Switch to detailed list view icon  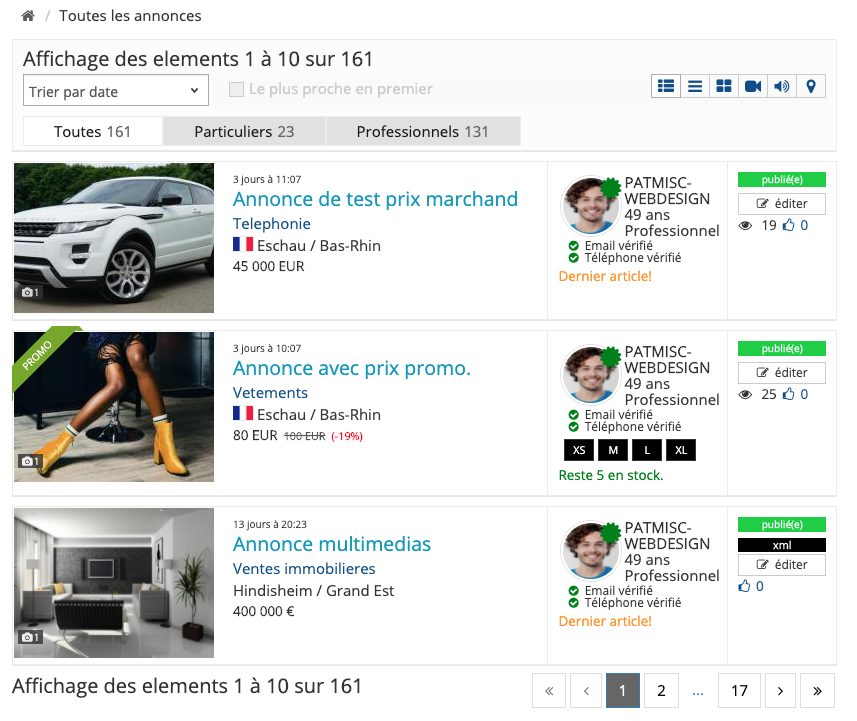point(665,87)
